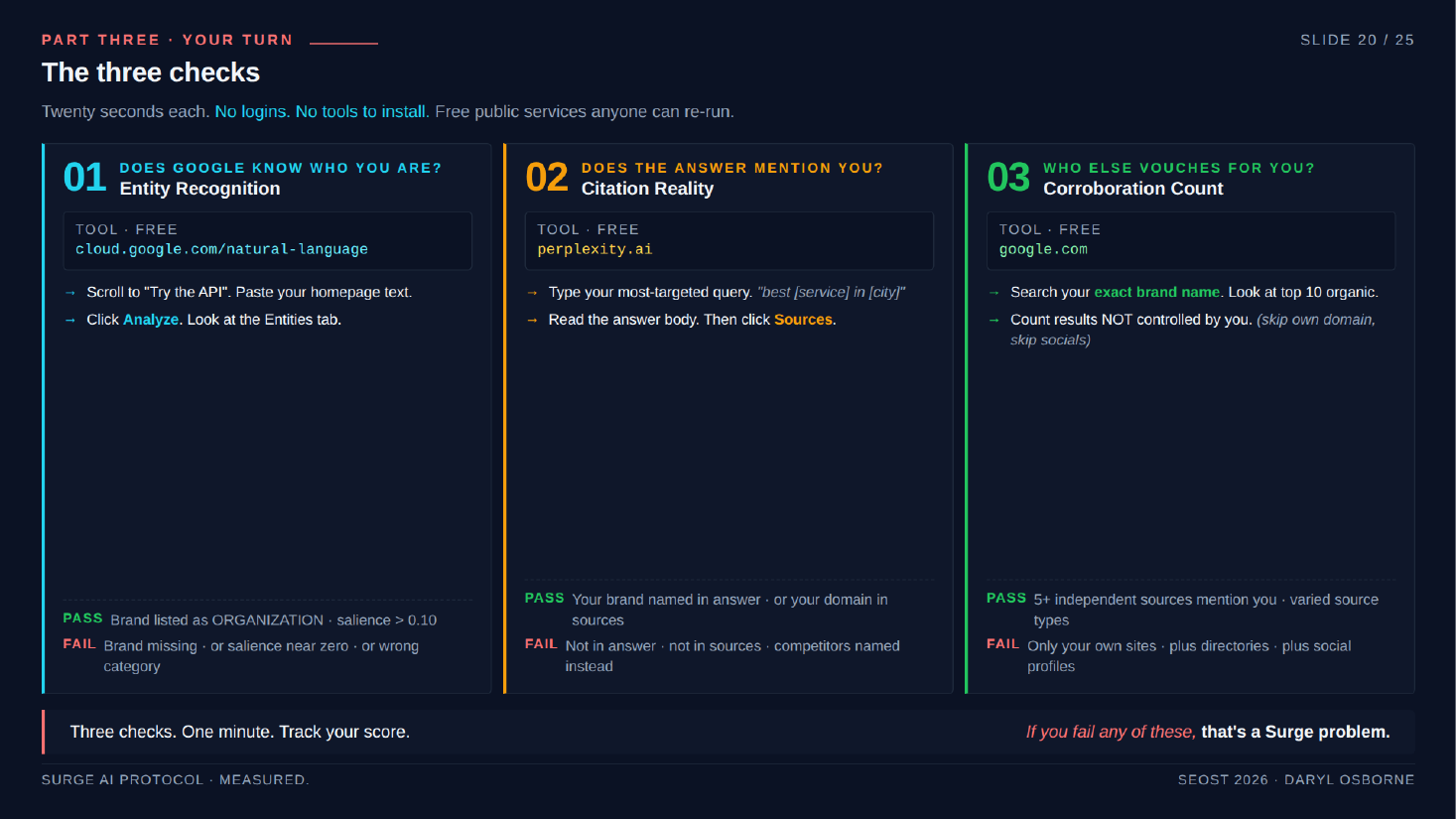Image resolution: width=1456 pixels, height=819 pixels.
Task: Click the "Citation Reality" card title
Action: click(x=647, y=189)
